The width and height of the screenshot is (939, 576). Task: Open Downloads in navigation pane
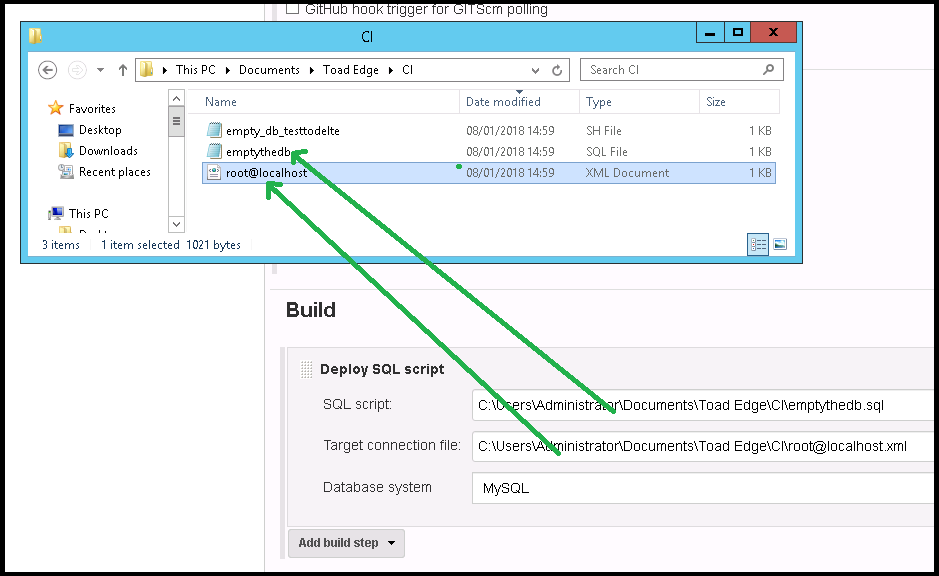(x=108, y=150)
